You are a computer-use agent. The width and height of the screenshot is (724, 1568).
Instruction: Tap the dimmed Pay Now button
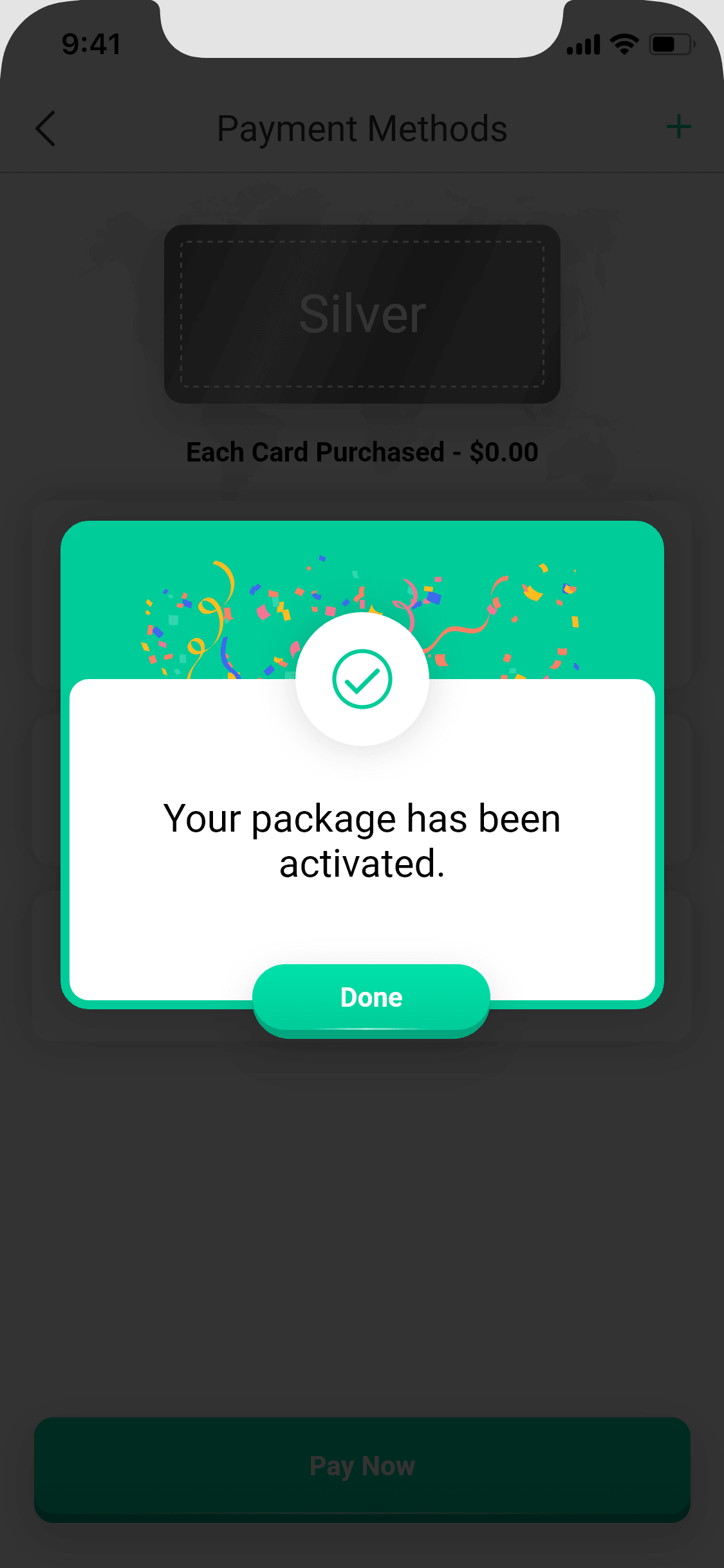coord(362,1469)
